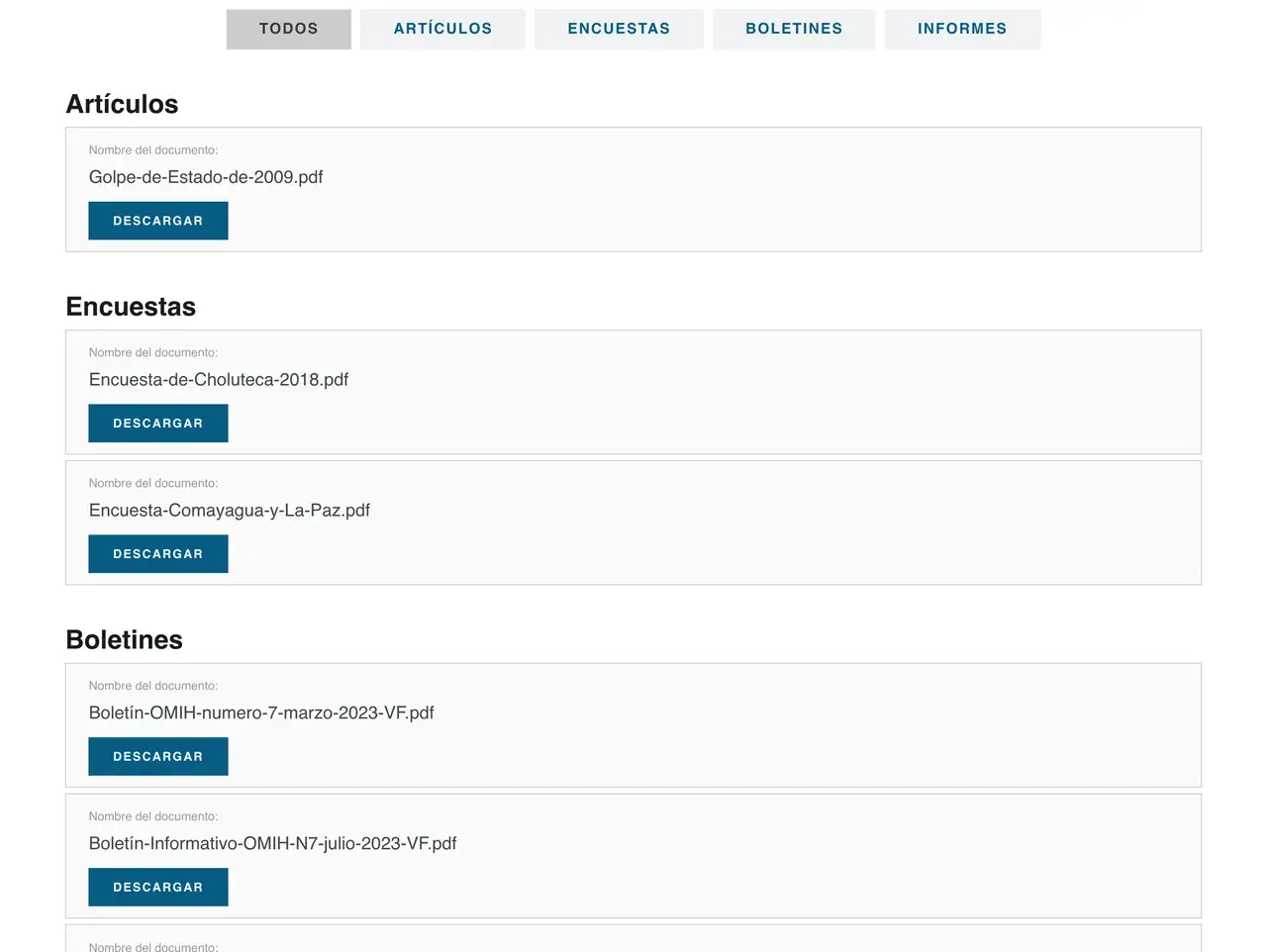Click the file name Golpe-de-Estado-de-2009.pdf
This screenshot has height=952, width=1267.
(206, 177)
